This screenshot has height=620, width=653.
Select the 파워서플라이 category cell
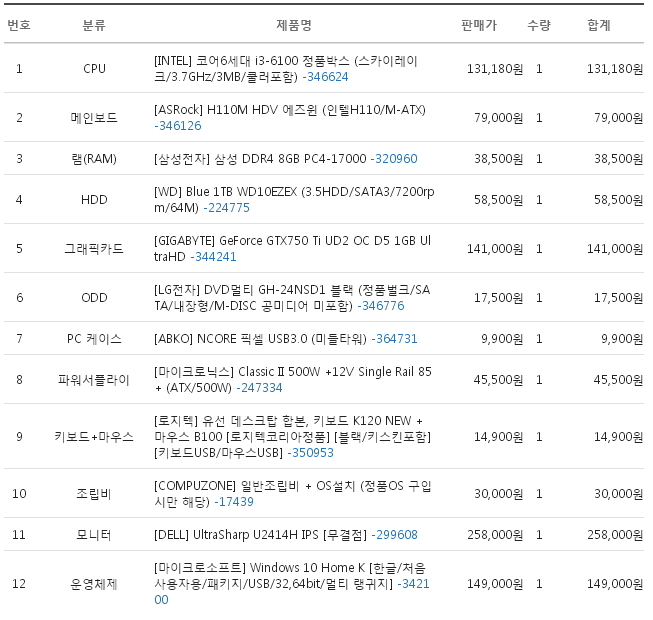(94, 380)
